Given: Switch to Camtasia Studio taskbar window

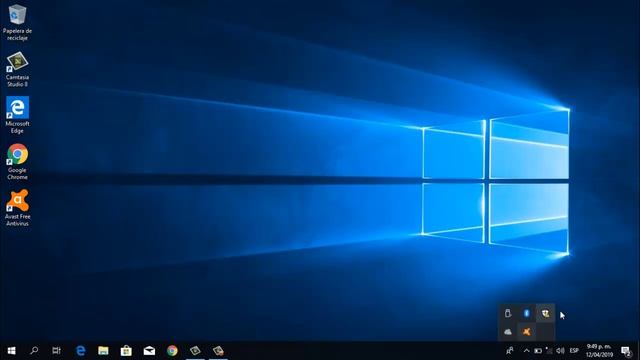Looking at the screenshot, I should pyautogui.click(x=195, y=351).
